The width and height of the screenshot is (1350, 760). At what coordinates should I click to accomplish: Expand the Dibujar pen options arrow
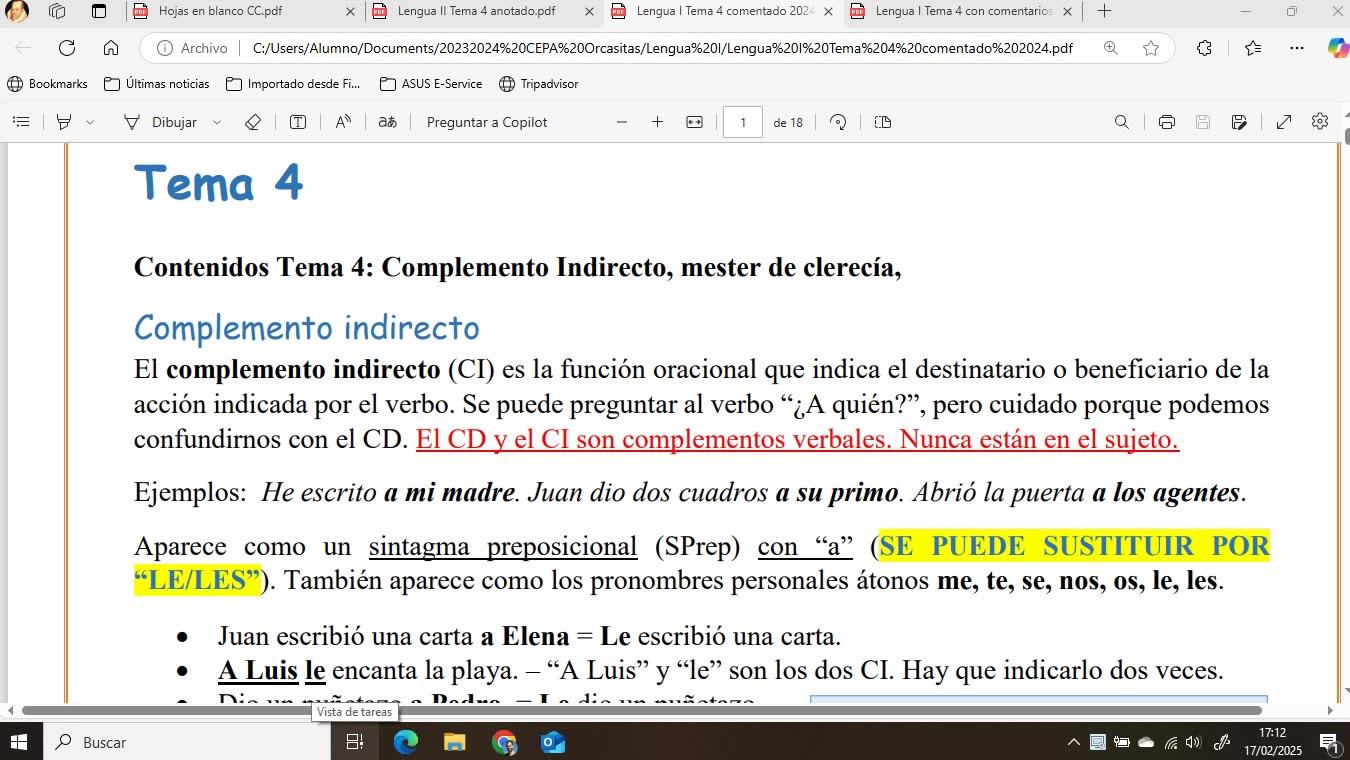(216, 122)
